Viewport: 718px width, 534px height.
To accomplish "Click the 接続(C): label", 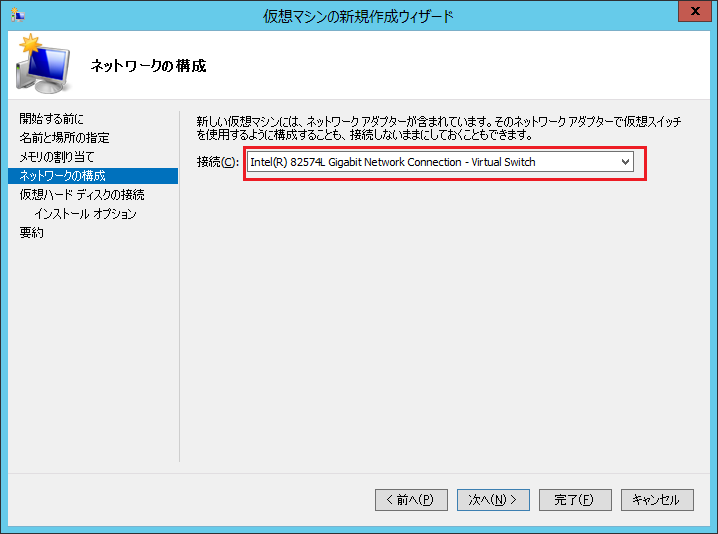I will [x=218, y=162].
